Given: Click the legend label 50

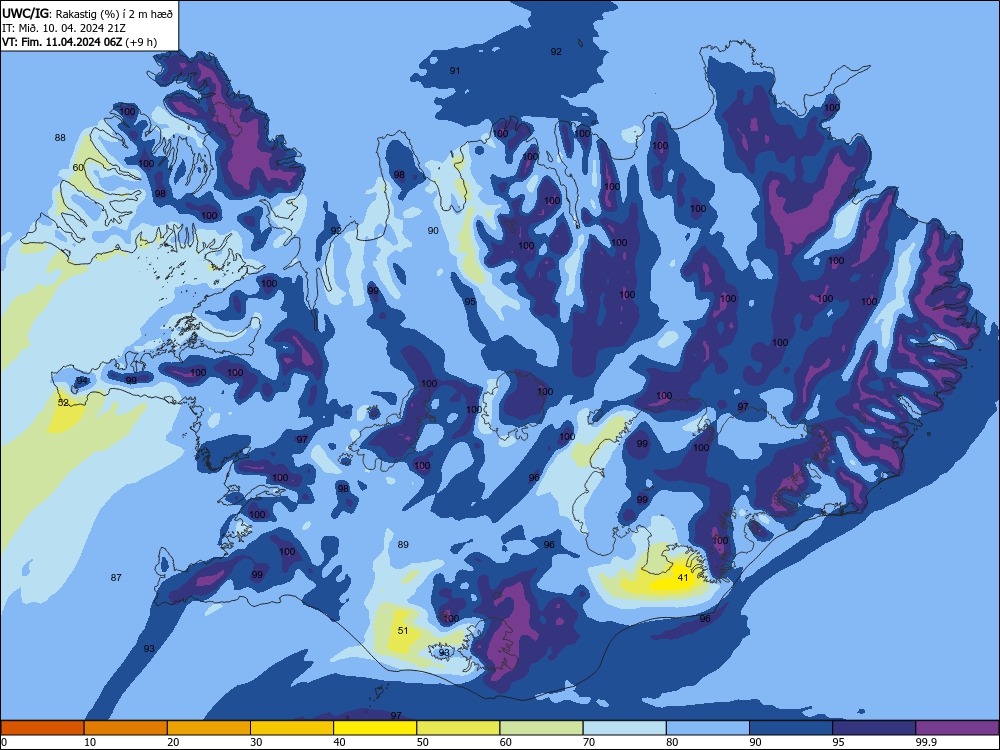Looking at the screenshot, I should point(423,742).
